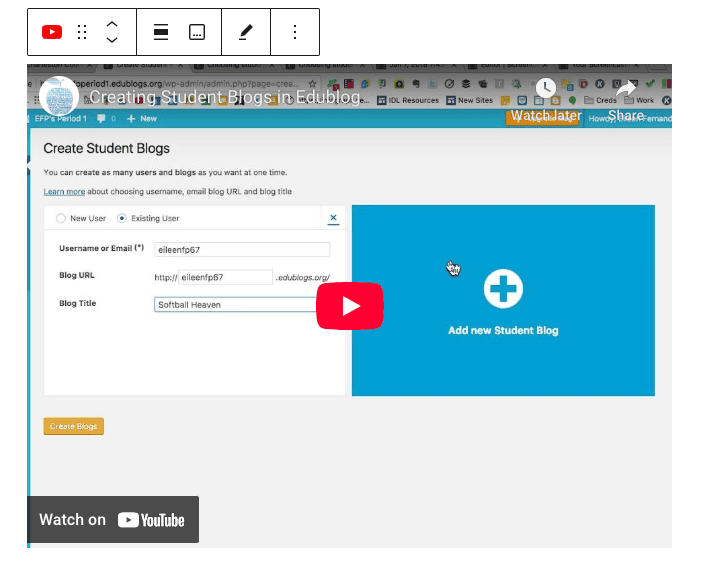Click the Add new Student Blog plus icon
Image resolution: width=712 pixels, height=569 pixels.
503,288
